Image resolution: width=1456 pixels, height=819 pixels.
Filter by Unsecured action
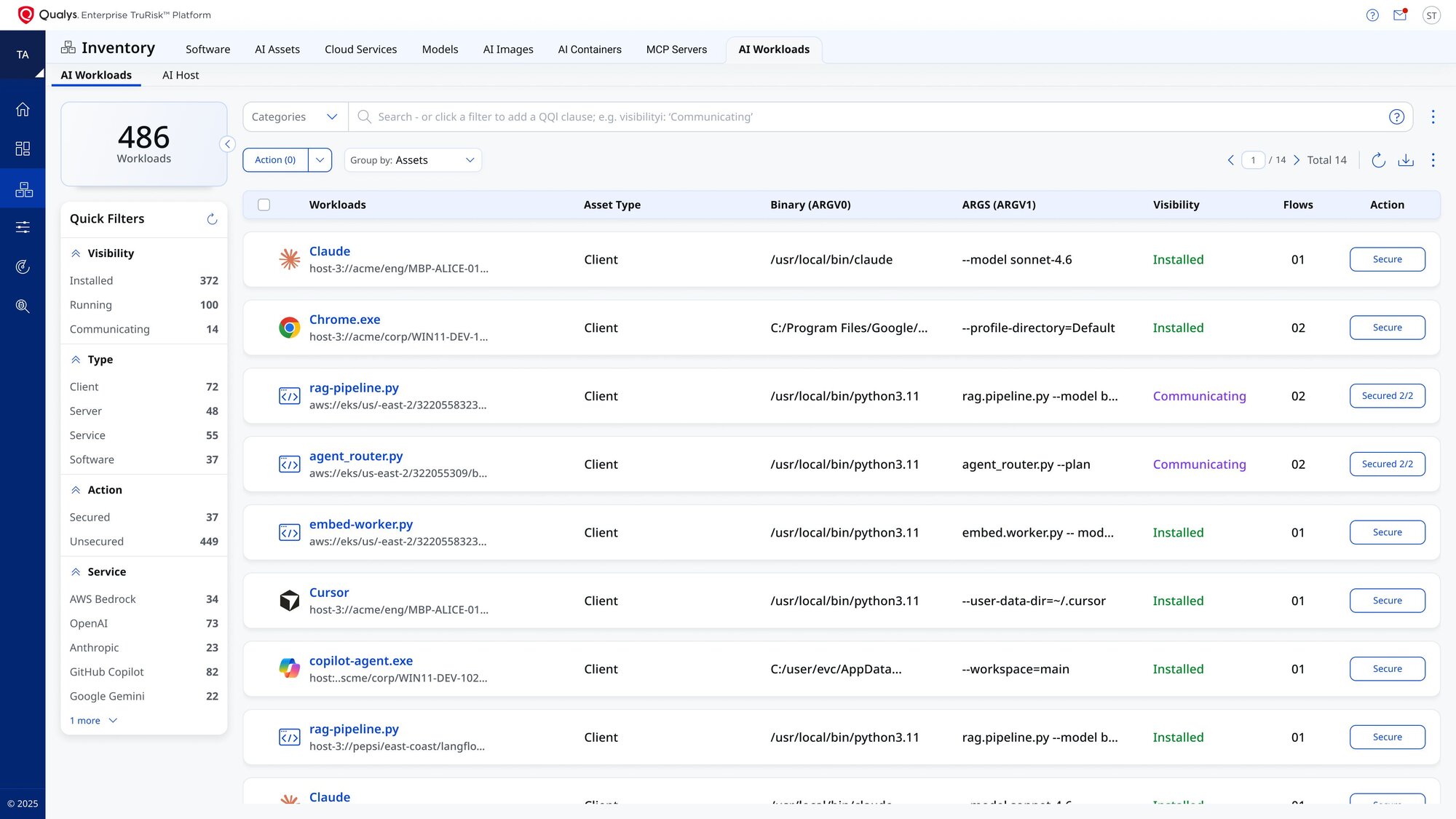coord(144,542)
